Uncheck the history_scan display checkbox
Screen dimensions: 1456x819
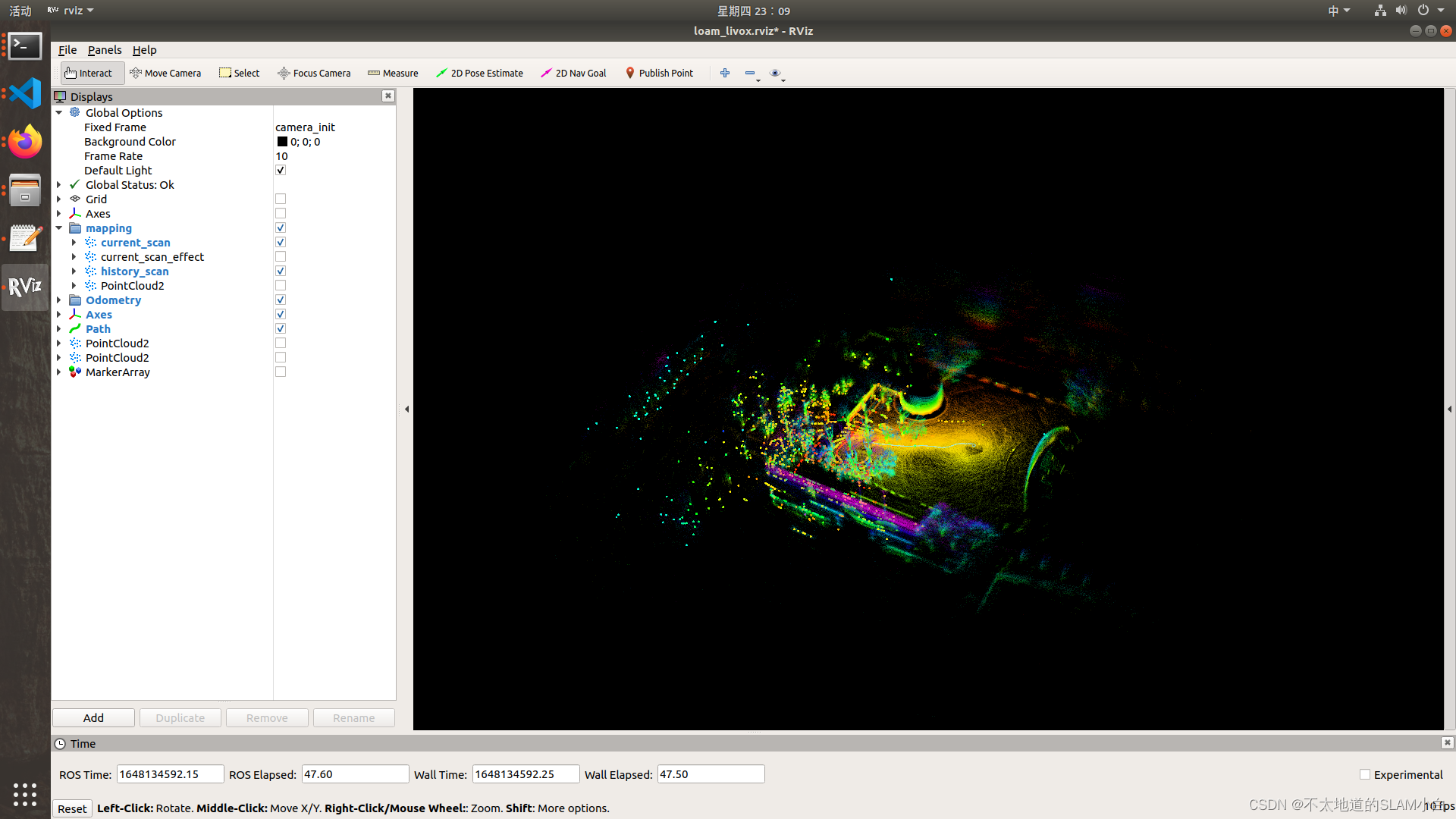pyautogui.click(x=281, y=271)
